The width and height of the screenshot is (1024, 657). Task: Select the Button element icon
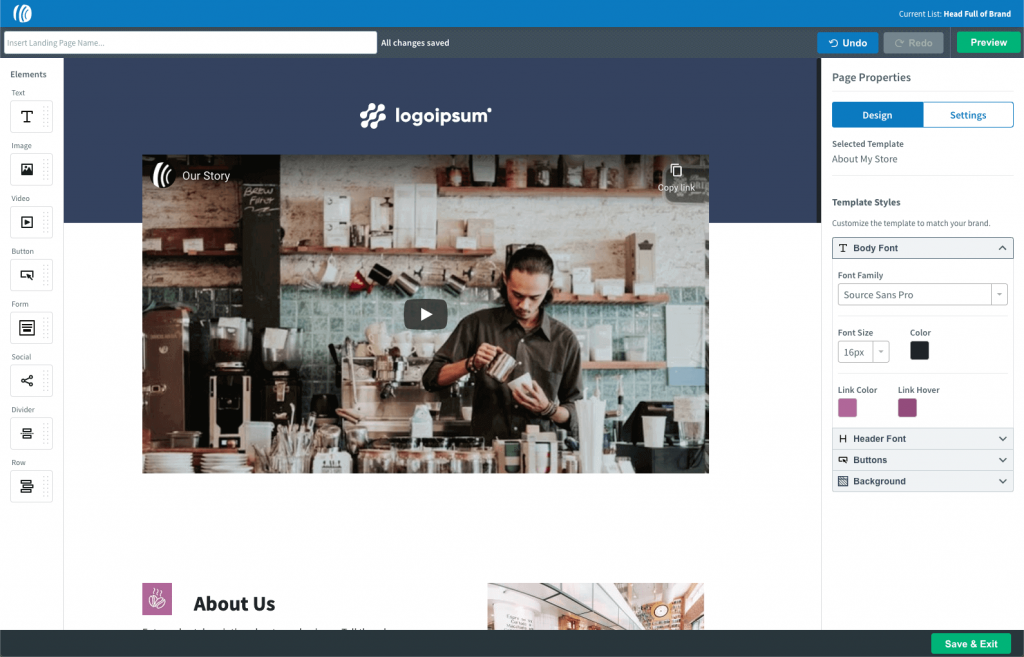click(x=27, y=275)
